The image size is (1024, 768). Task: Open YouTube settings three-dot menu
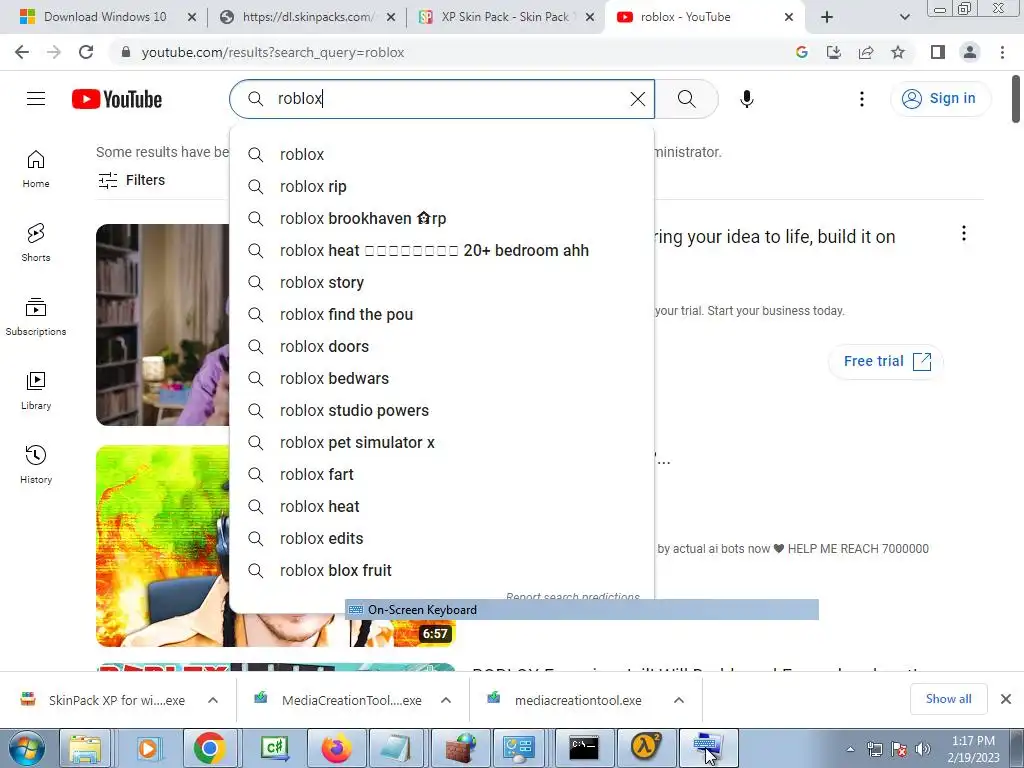pyautogui.click(x=861, y=99)
